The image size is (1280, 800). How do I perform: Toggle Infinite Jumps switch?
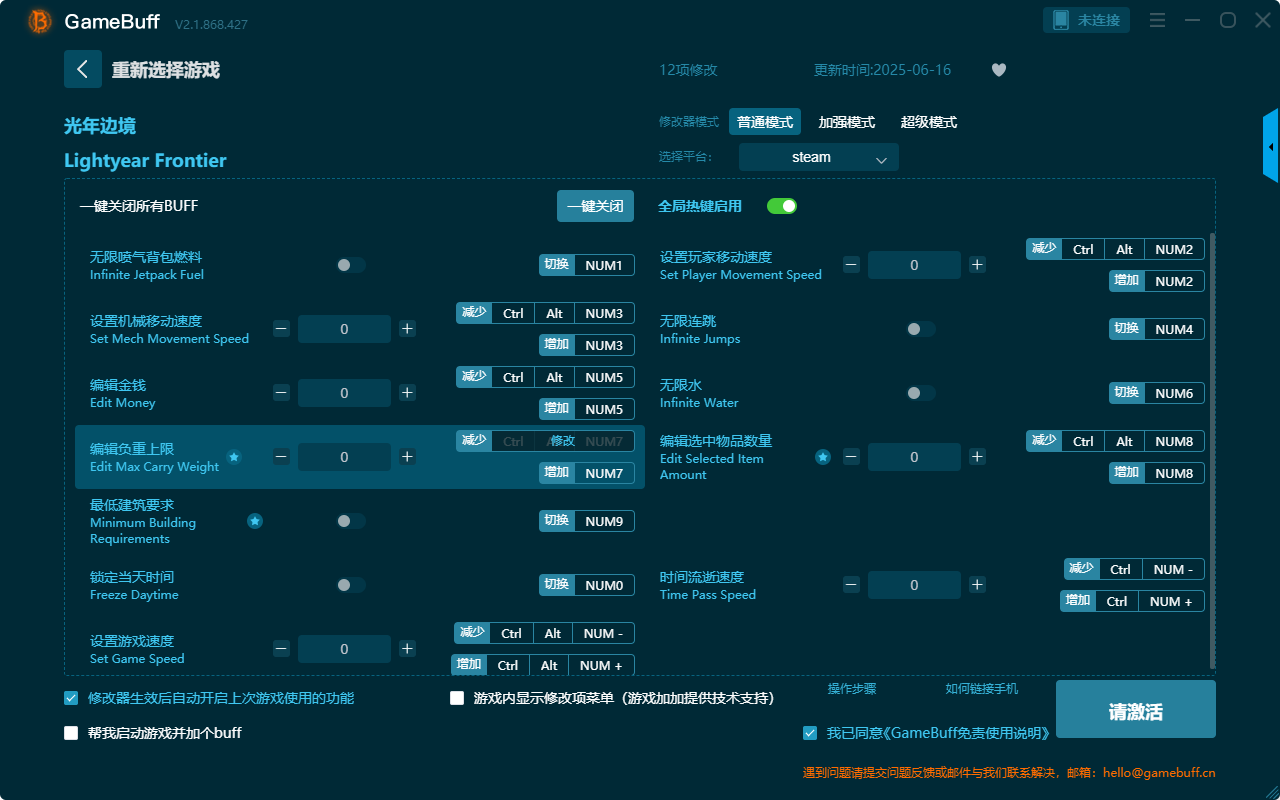(x=921, y=329)
